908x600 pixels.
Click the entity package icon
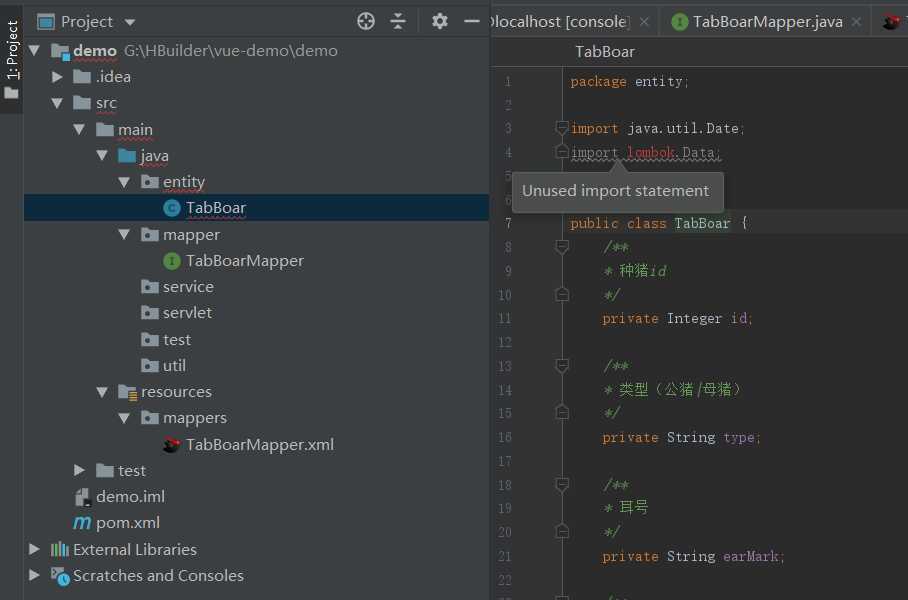pyautogui.click(x=149, y=182)
